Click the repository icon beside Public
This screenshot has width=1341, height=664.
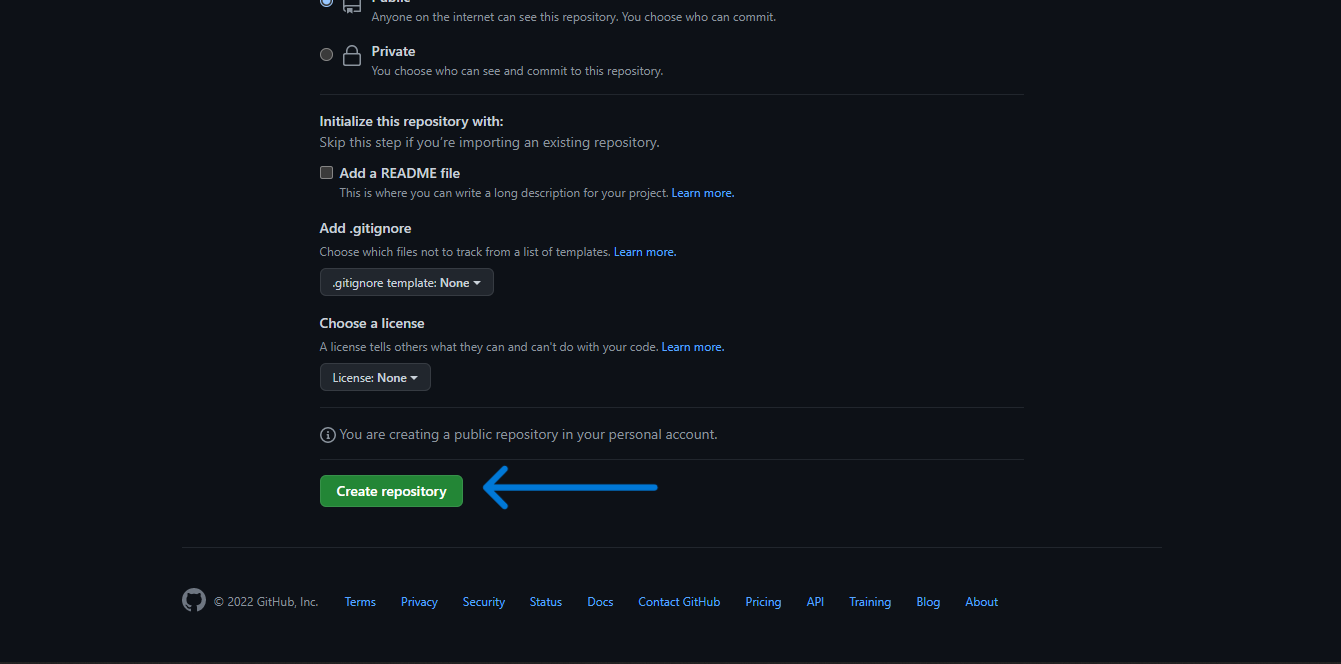pos(351,7)
